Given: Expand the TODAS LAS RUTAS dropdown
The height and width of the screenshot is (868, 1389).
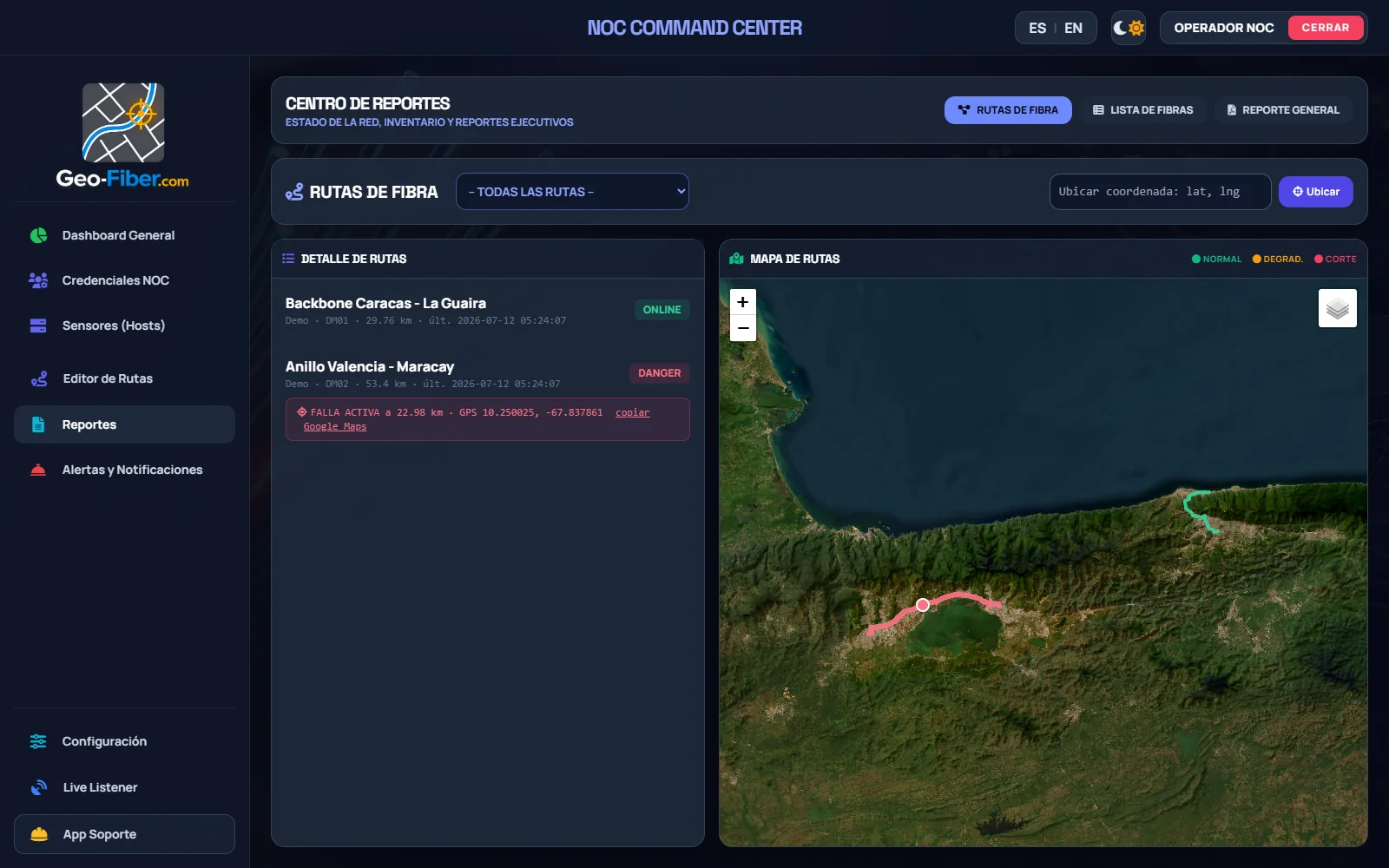Looking at the screenshot, I should 572,192.
